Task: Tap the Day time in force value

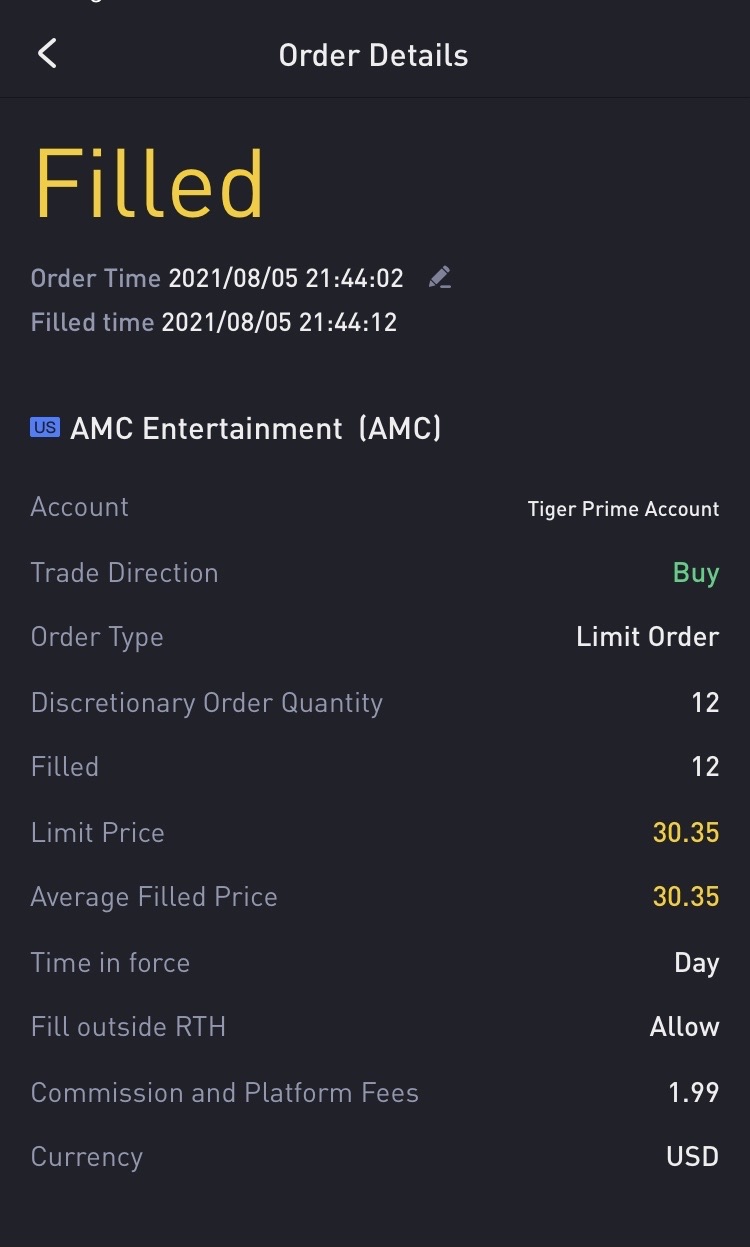Action: (696, 963)
